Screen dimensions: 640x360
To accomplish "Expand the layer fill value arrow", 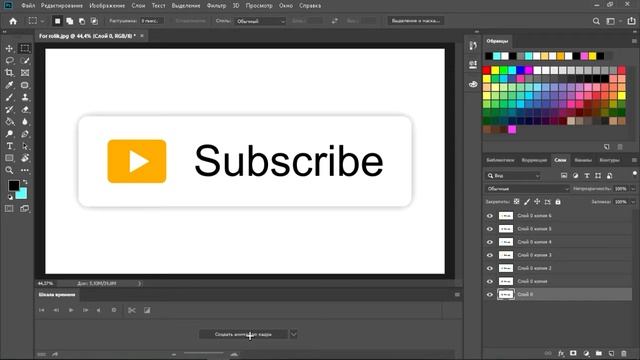I will coord(633,202).
